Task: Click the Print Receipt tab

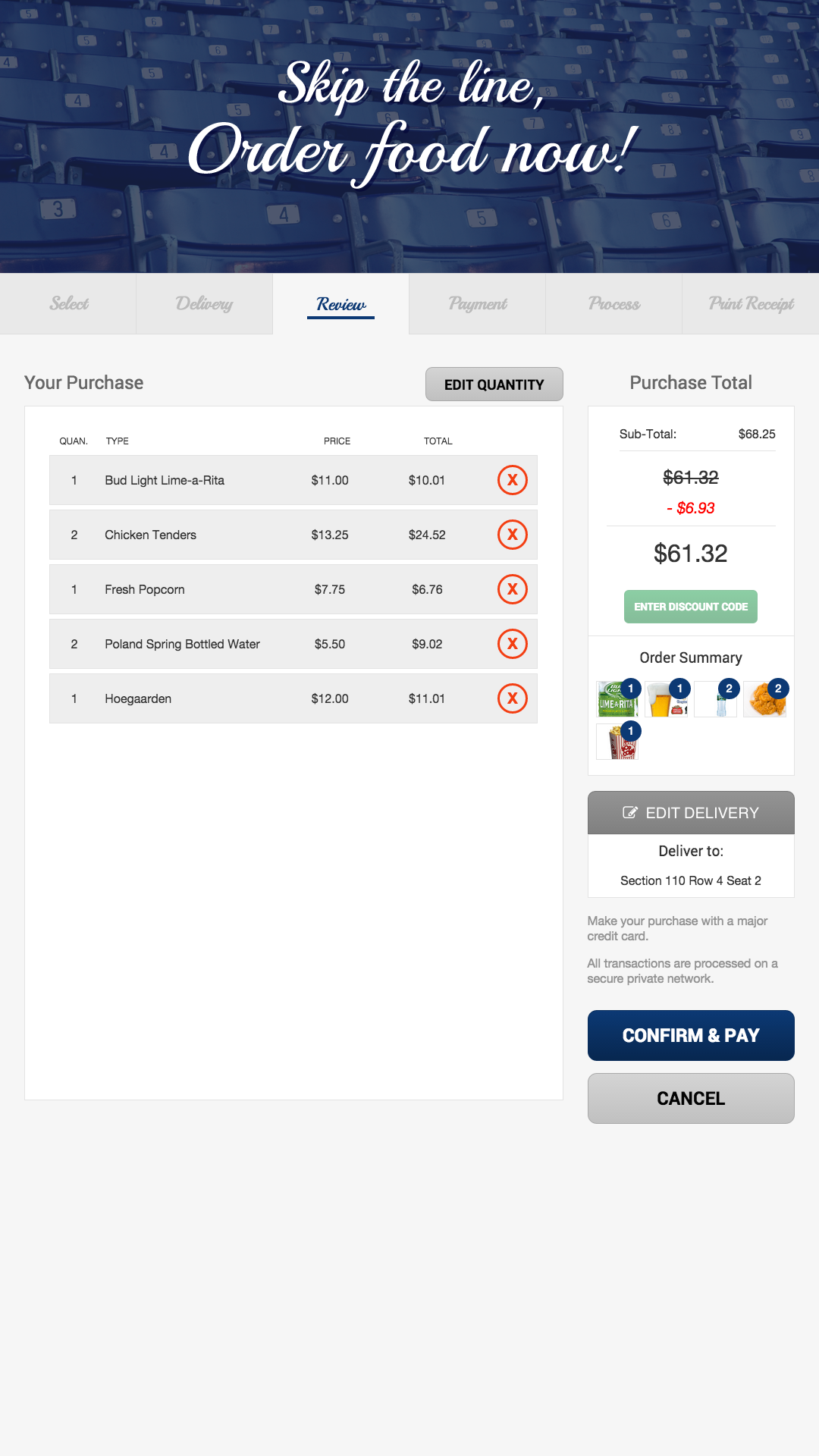Action: click(x=751, y=303)
